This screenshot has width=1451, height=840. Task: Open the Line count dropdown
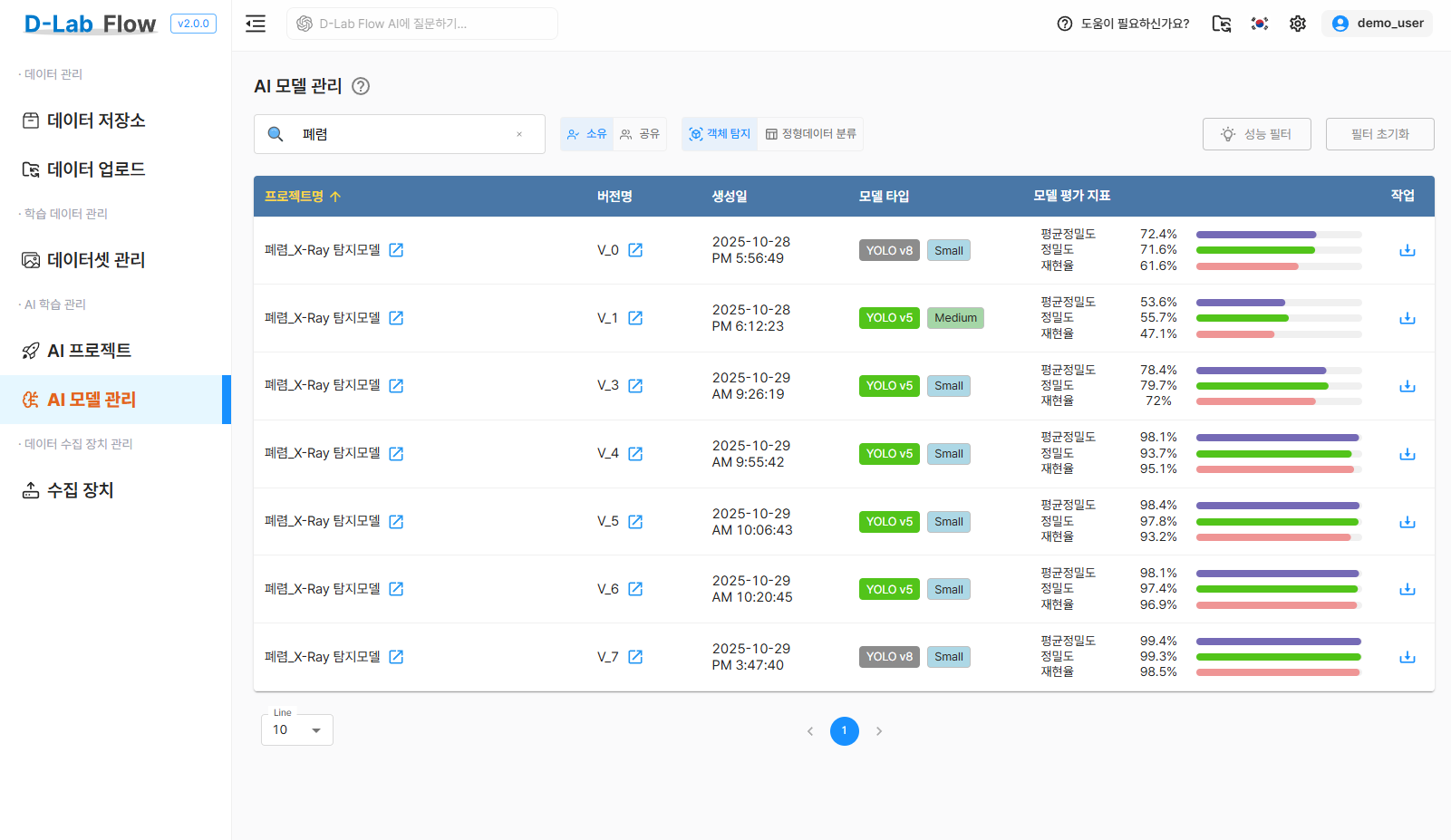296,729
